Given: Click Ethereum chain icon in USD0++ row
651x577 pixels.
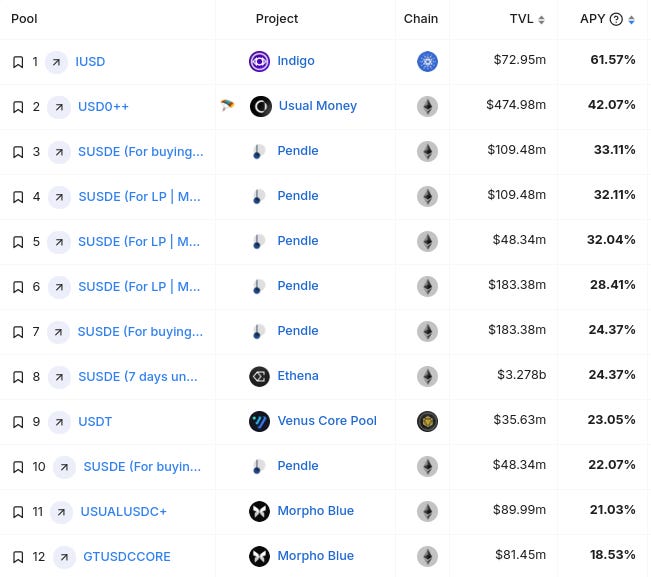Looking at the screenshot, I should click(427, 106).
